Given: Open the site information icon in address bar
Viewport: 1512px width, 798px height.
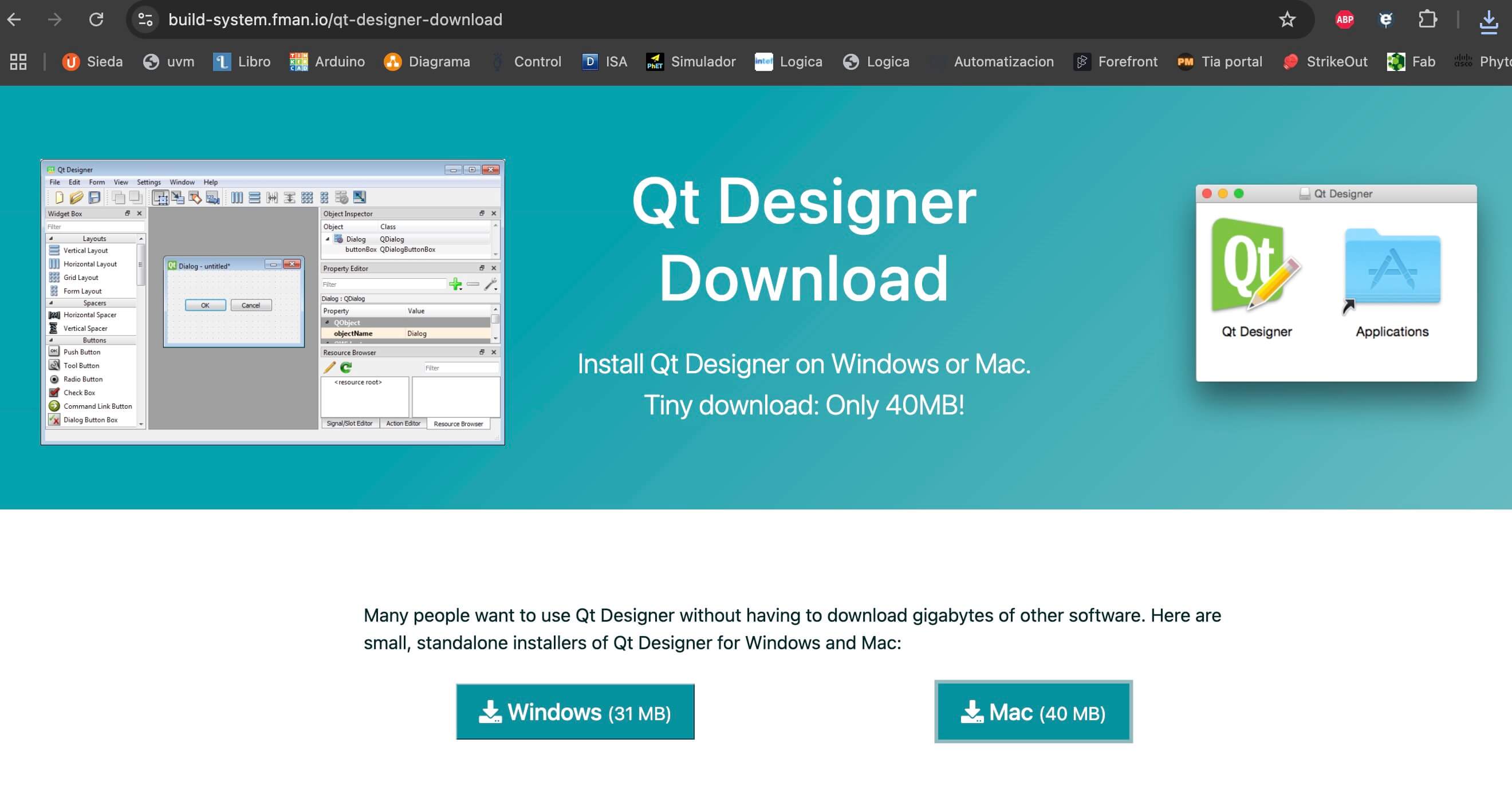Looking at the screenshot, I should [145, 19].
